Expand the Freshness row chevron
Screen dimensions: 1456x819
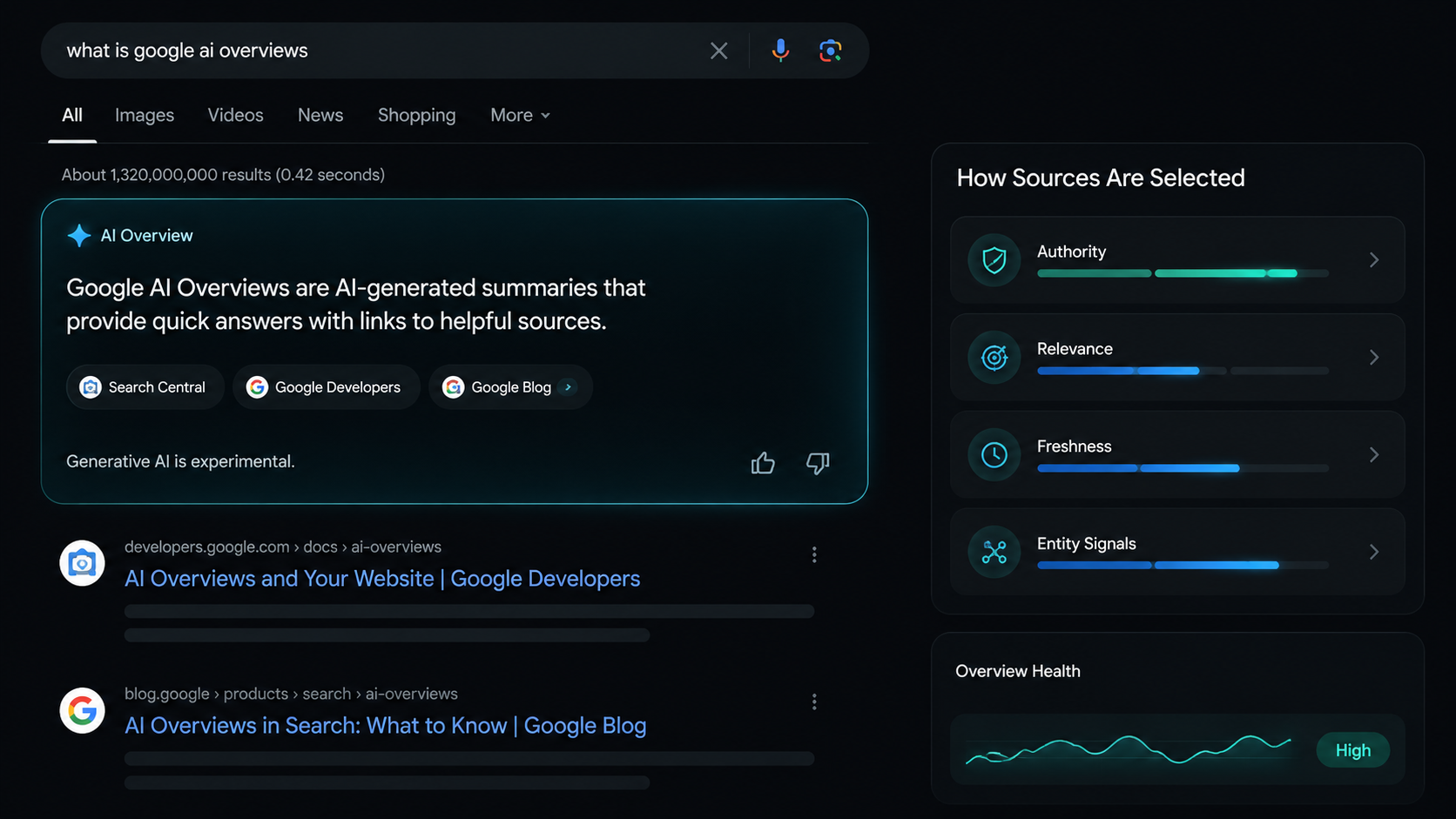pos(1374,454)
